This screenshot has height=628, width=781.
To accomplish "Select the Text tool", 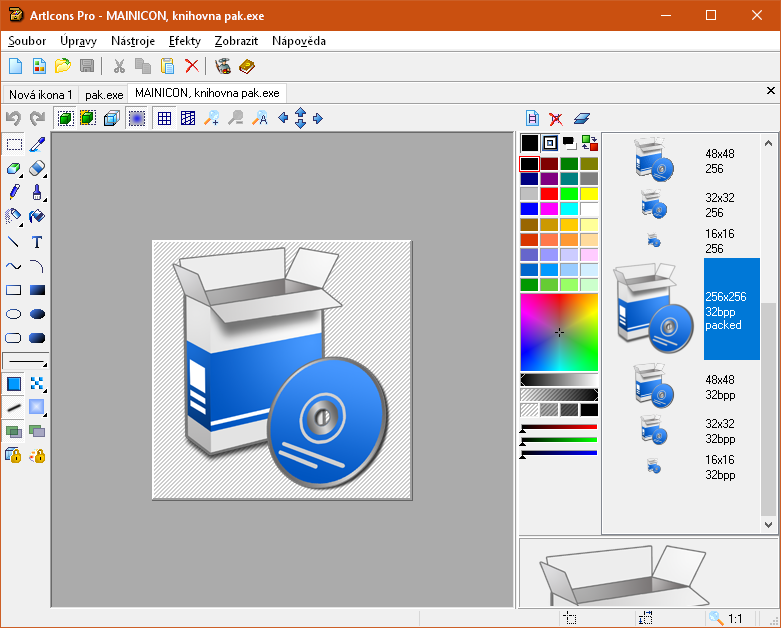I will [x=37, y=242].
